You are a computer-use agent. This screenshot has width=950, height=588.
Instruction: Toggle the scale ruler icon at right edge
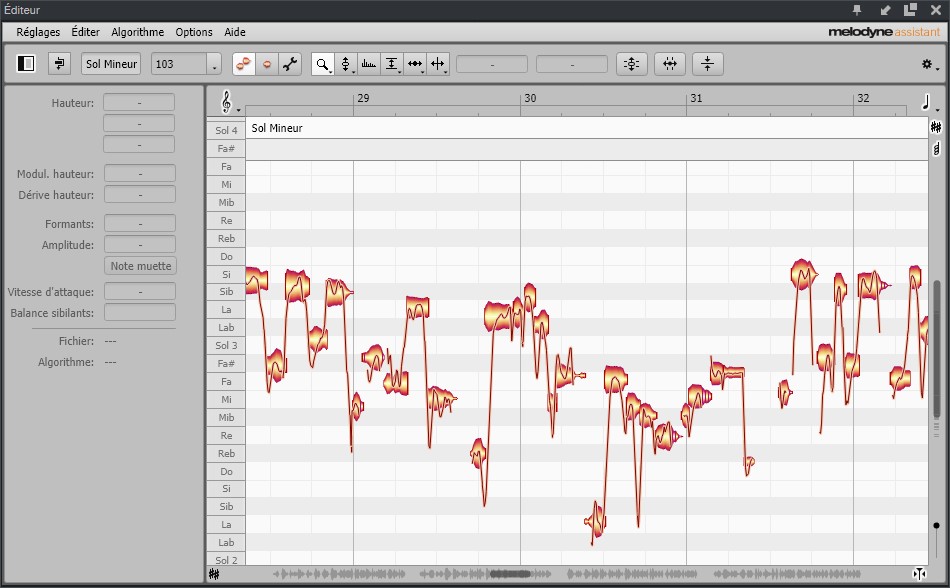tap(936, 127)
